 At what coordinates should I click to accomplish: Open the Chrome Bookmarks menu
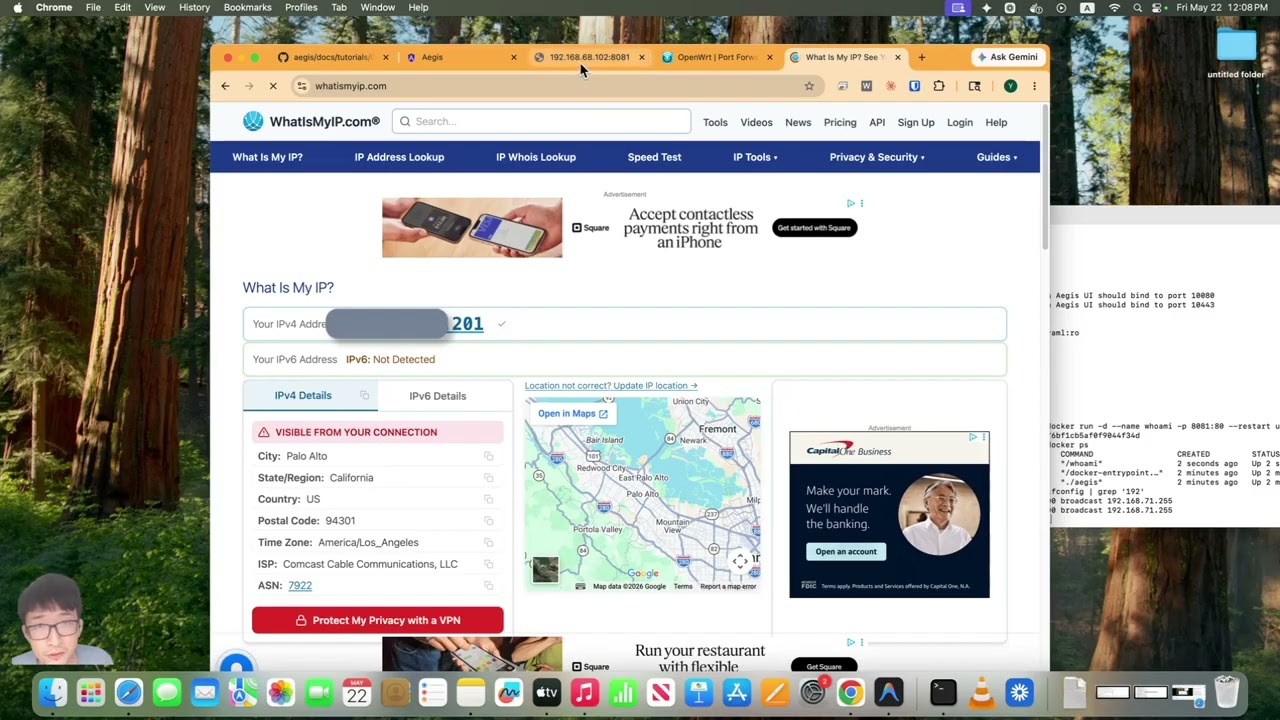pyautogui.click(x=247, y=7)
